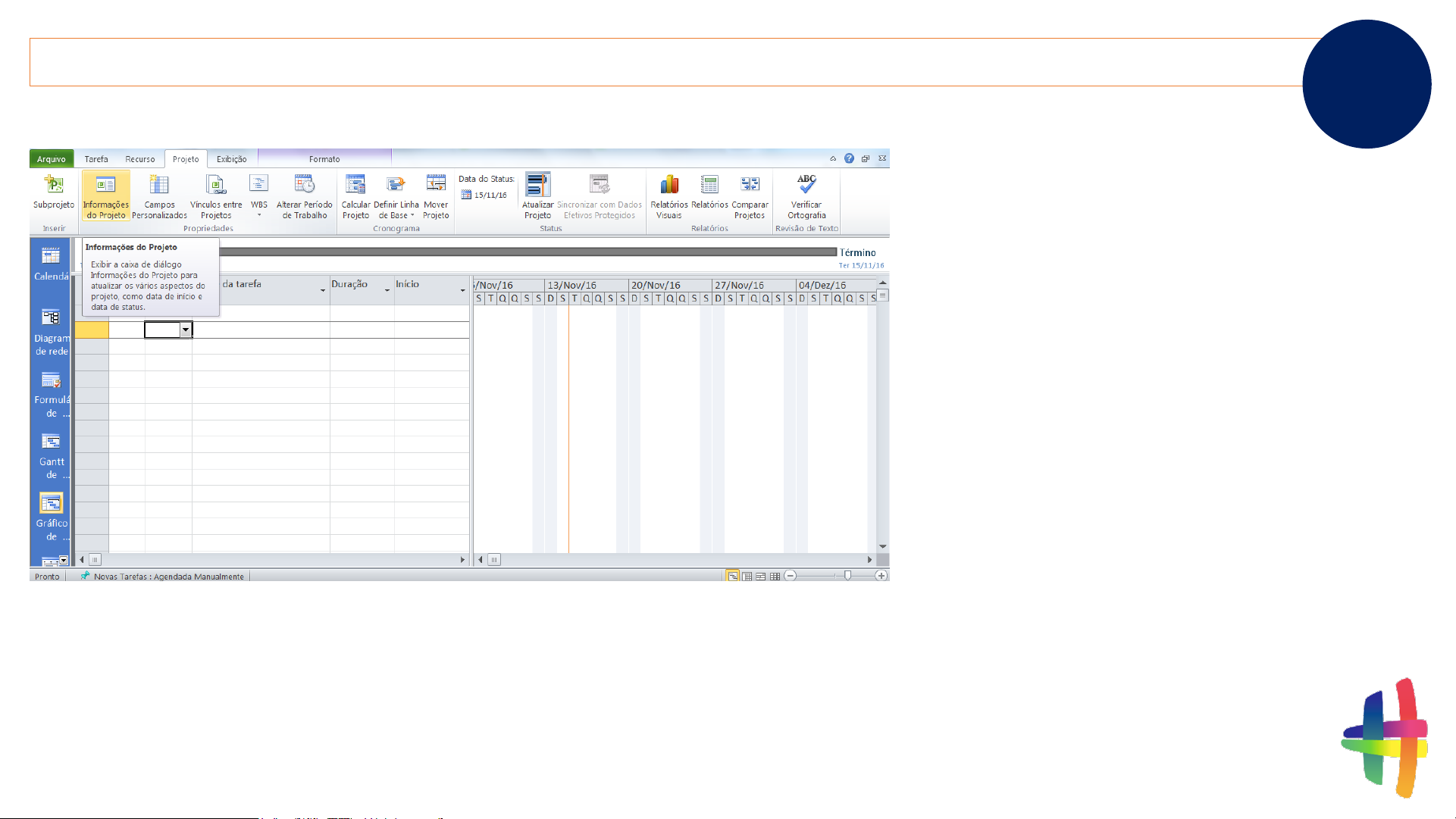1456x819 pixels.
Task: Open Informações do Projeto dialog
Action: (105, 195)
